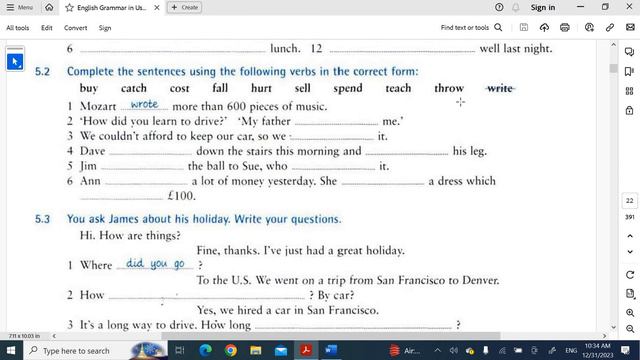Click the ENG language indicator
Image resolution: width=640 pixels, height=360 pixels.
click(x=571, y=350)
